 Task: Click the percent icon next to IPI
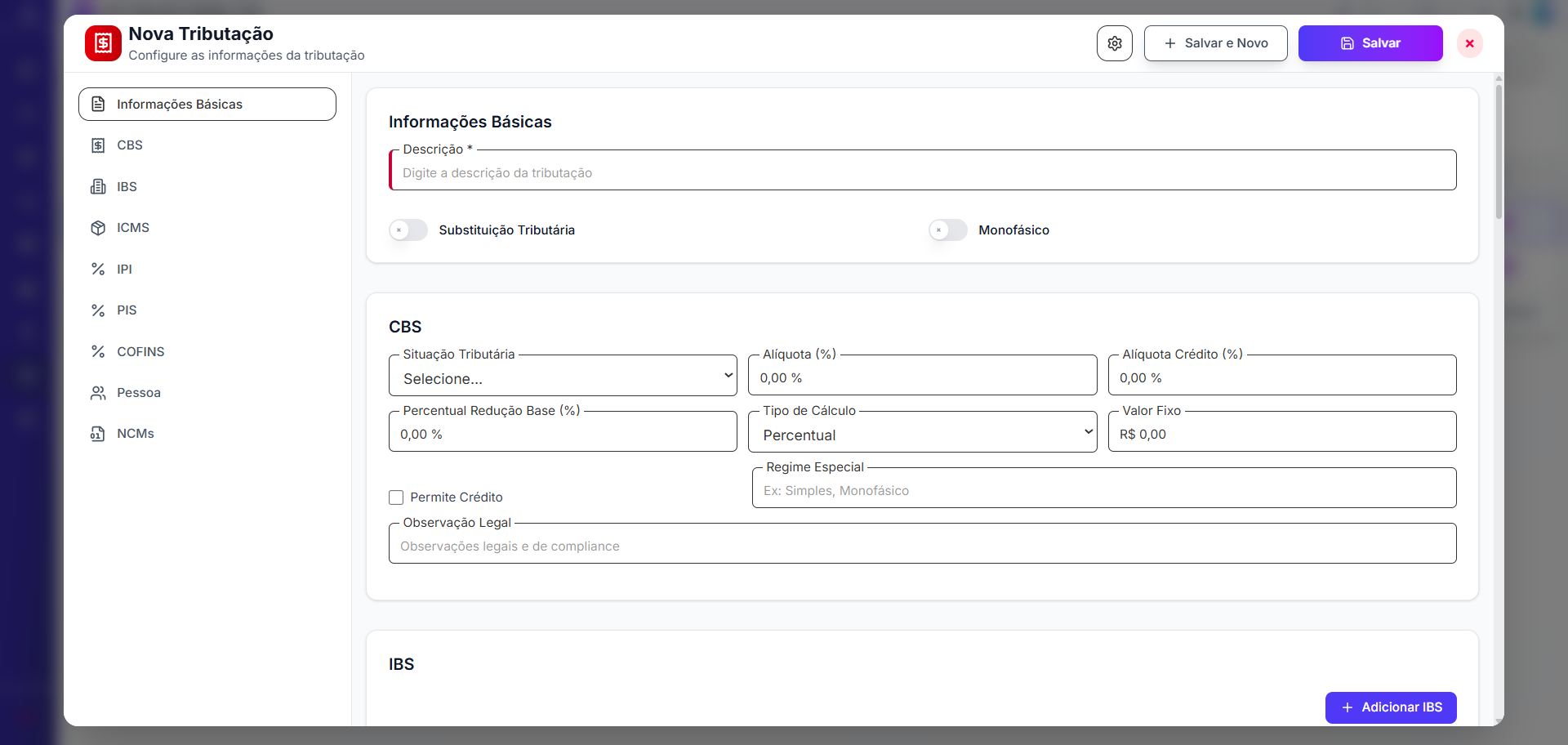[x=98, y=269]
